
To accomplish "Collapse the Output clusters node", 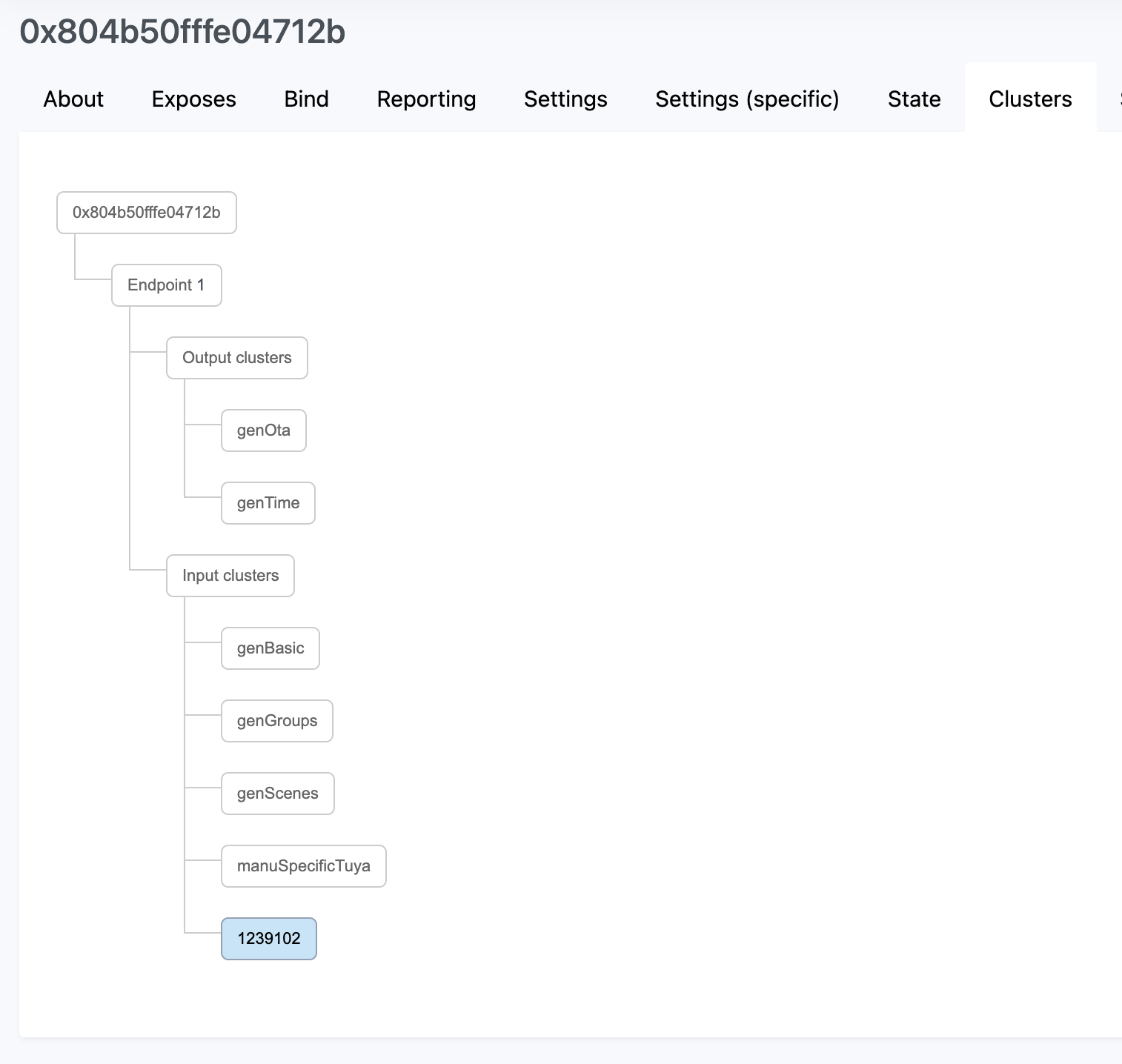I will pyautogui.click(x=237, y=357).
